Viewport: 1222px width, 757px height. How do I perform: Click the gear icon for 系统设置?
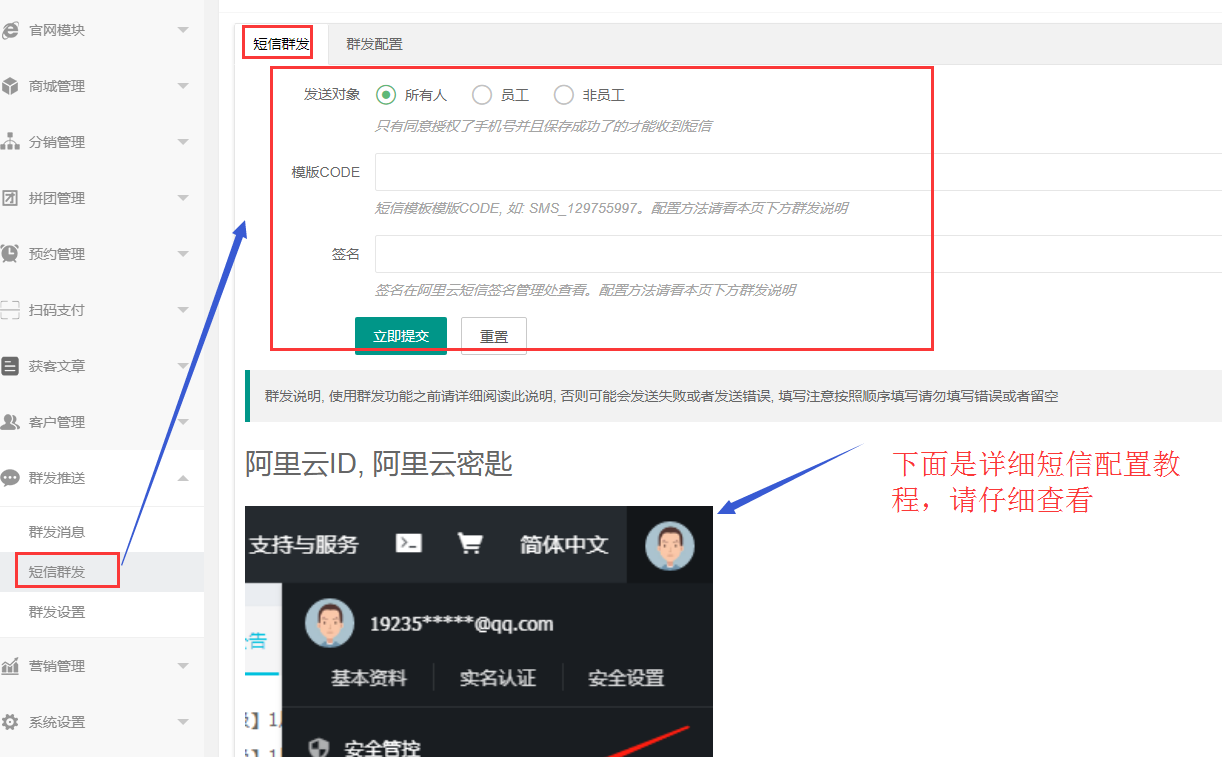[10, 722]
